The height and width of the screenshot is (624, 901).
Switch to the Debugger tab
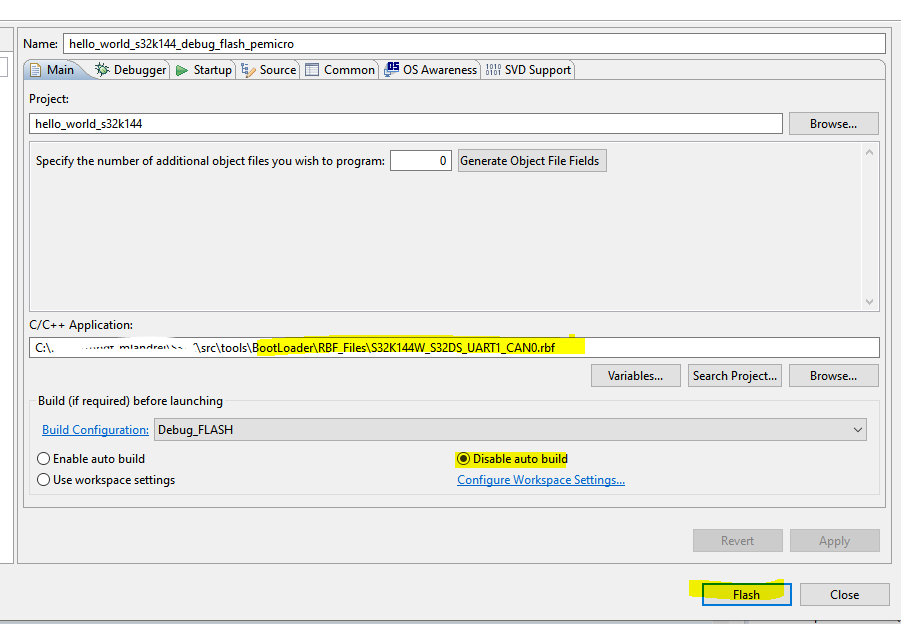click(131, 70)
